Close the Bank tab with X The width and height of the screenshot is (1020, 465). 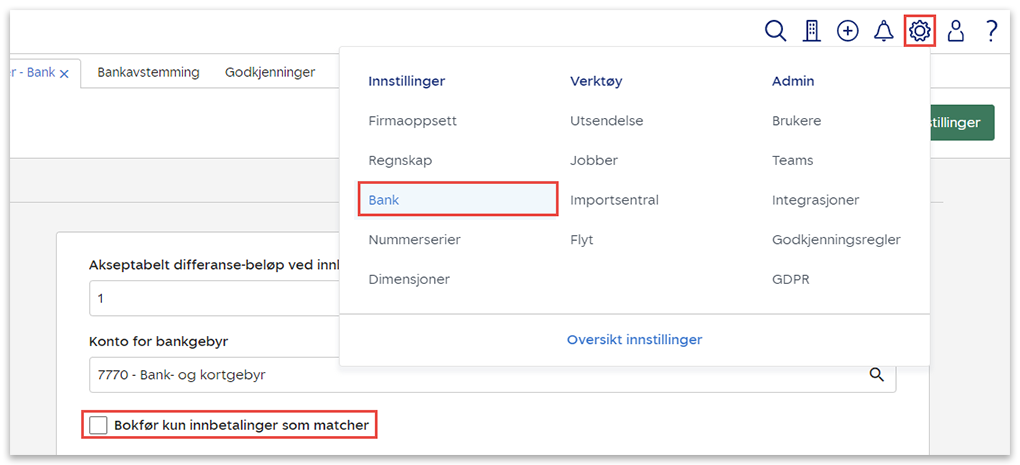tap(64, 74)
